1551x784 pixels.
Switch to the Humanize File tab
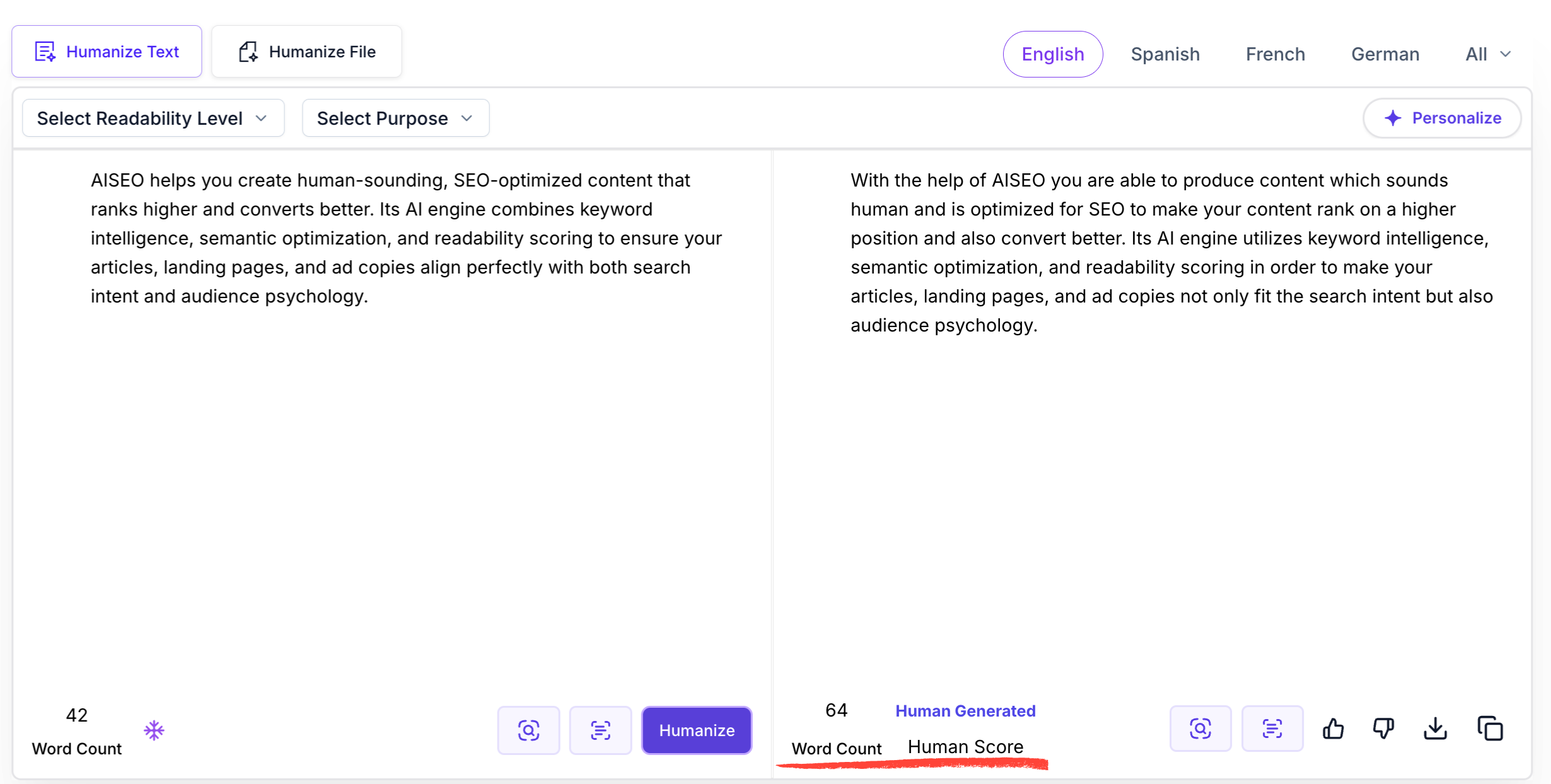click(x=306, y=52)
